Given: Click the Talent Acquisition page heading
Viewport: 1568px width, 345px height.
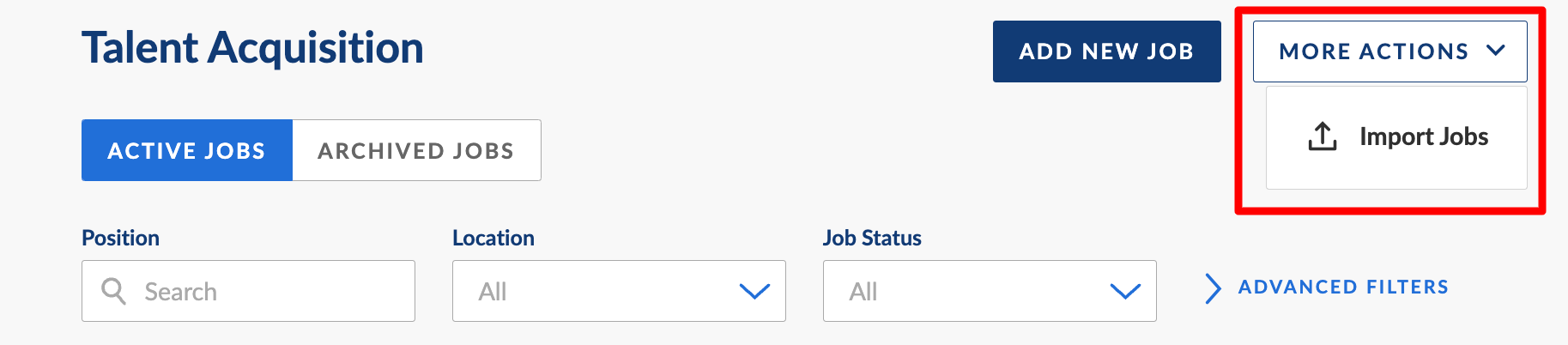Looking at the screenshot, I should tap(252, 47).
